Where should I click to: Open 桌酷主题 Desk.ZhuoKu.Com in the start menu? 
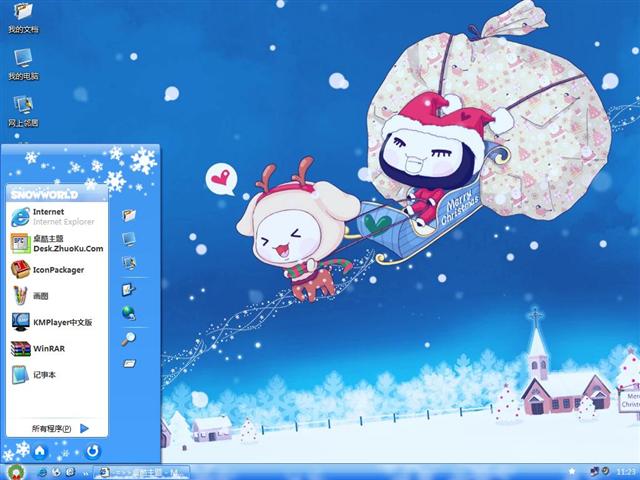[x=57, y=243]
